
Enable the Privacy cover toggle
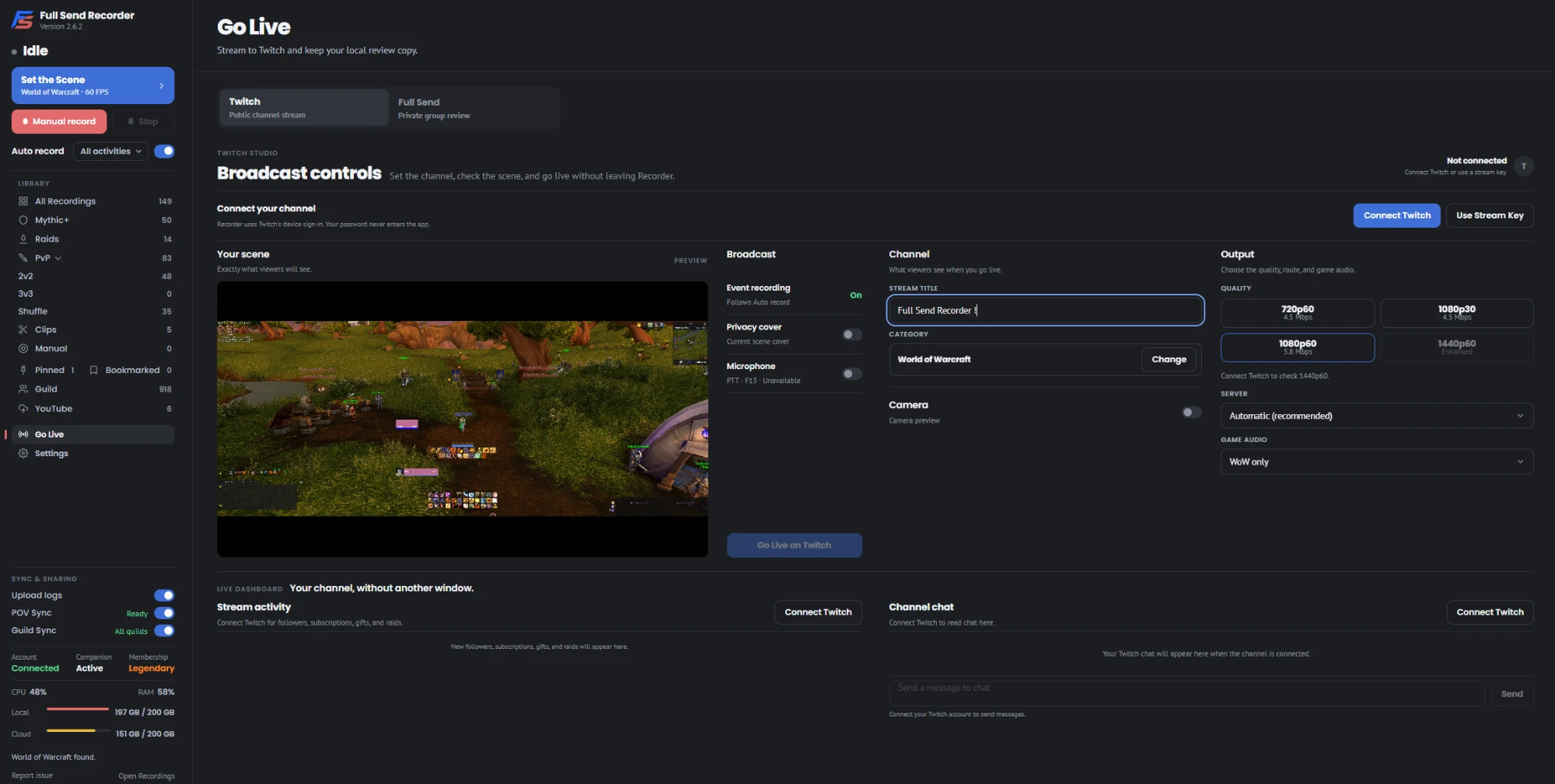pos(852,335)
